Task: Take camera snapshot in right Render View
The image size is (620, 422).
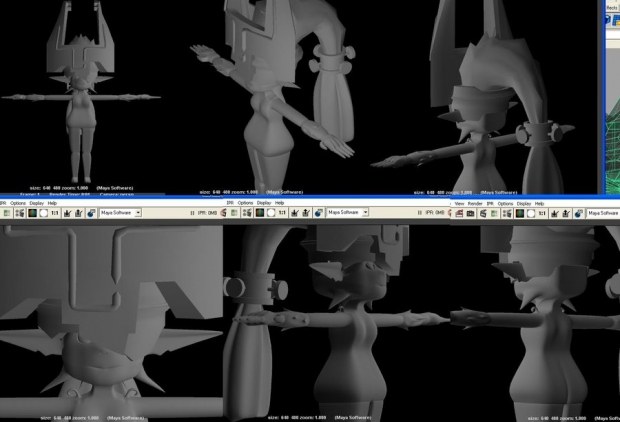Action: (471, 214)
